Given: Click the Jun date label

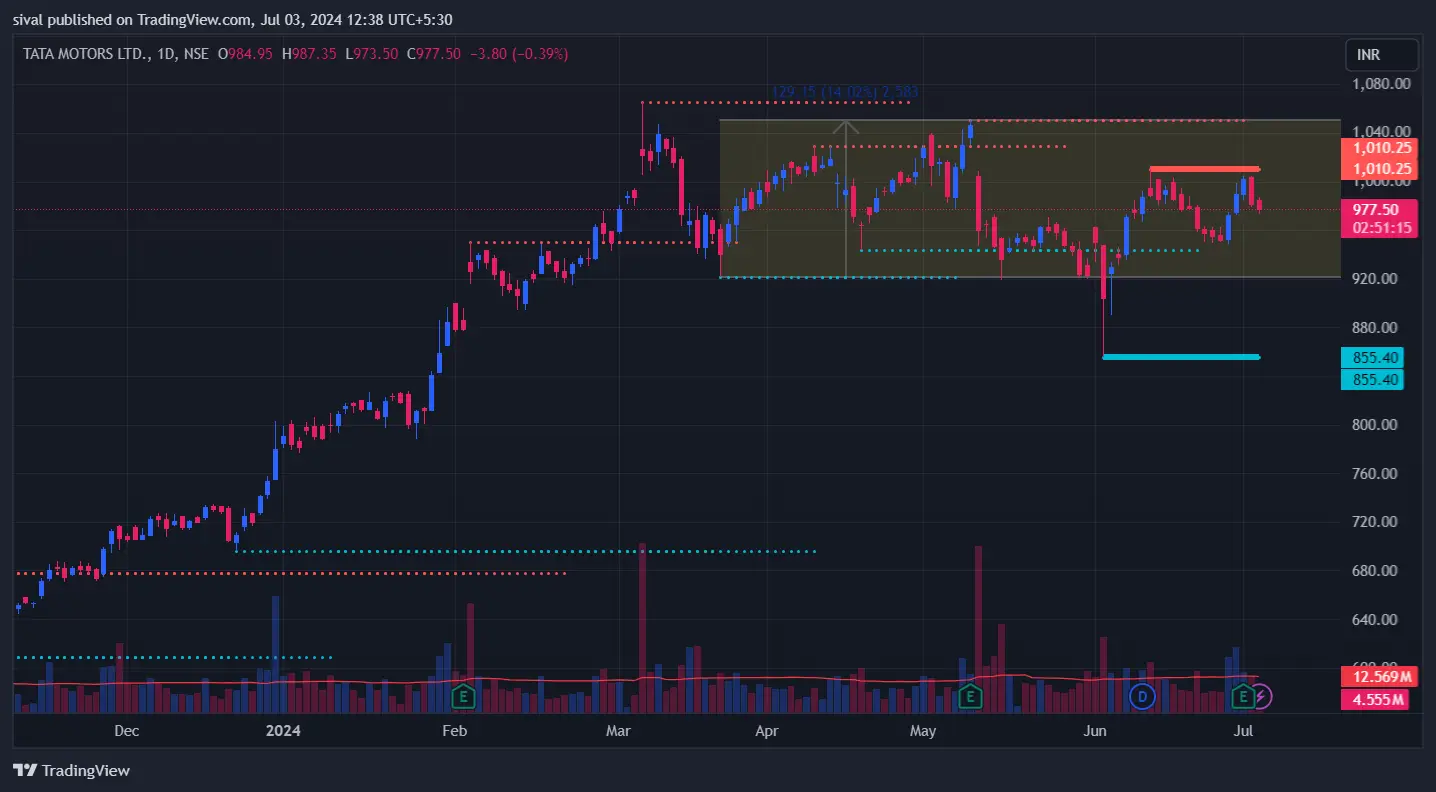Looking at the screenshot, I should [x=1096, y=731].
